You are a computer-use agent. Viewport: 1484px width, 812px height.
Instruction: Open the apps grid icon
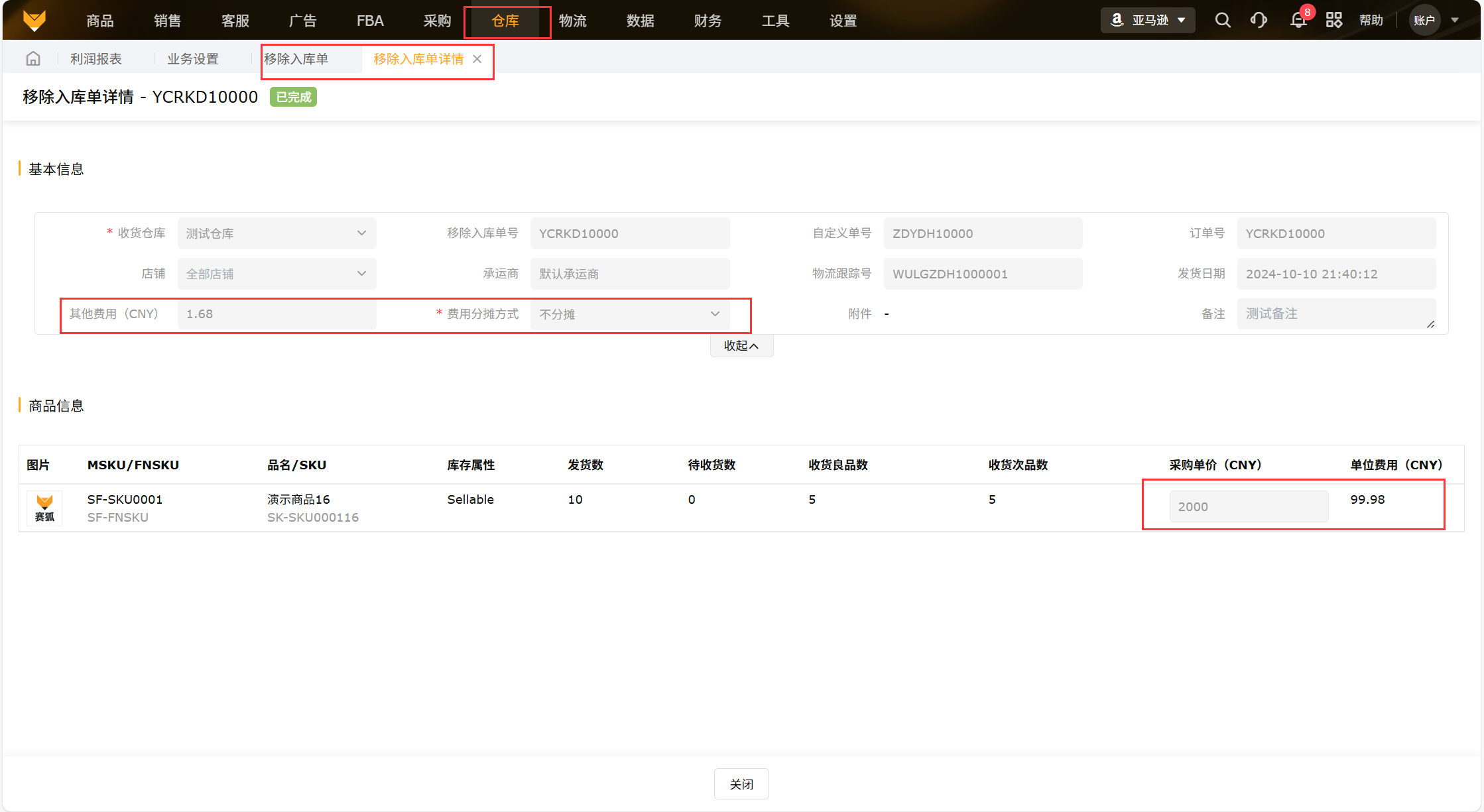1334,20
